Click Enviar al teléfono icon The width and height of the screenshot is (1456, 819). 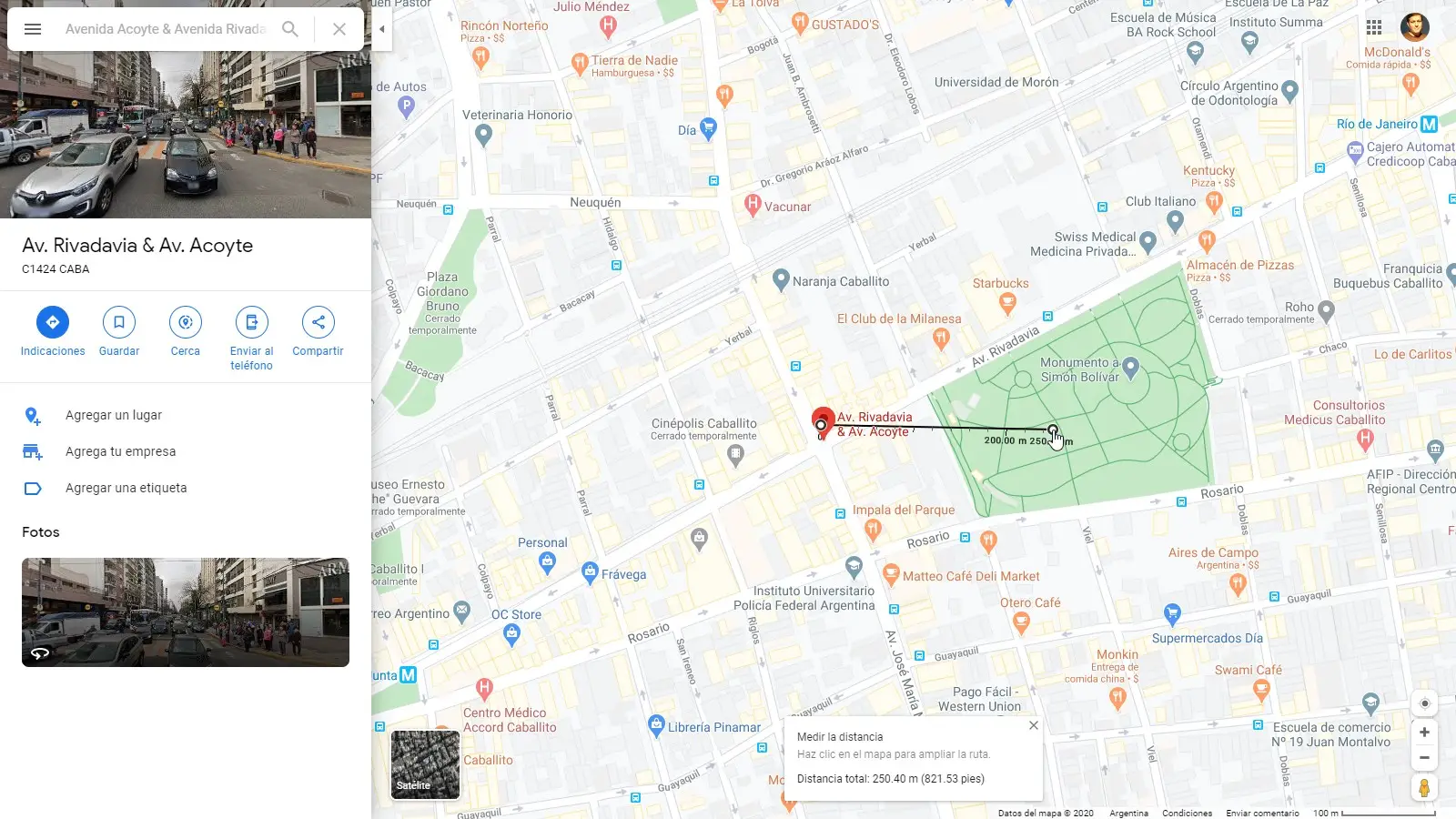[252, 322]
